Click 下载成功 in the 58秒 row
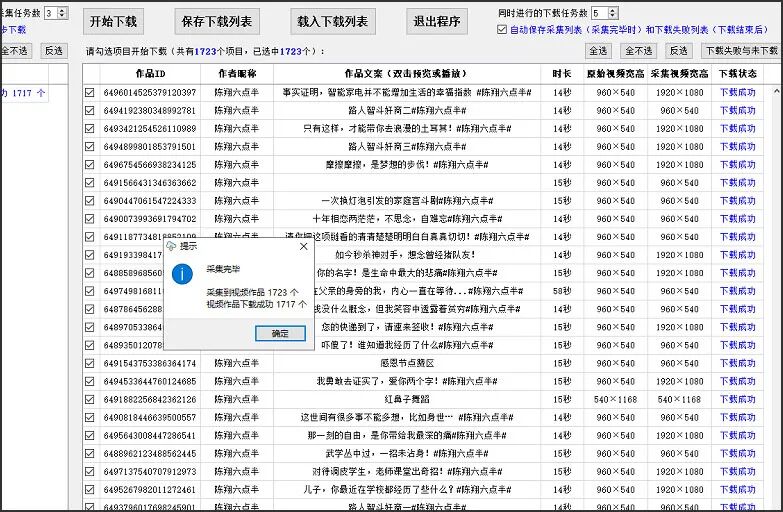 [x=738, y=291]
